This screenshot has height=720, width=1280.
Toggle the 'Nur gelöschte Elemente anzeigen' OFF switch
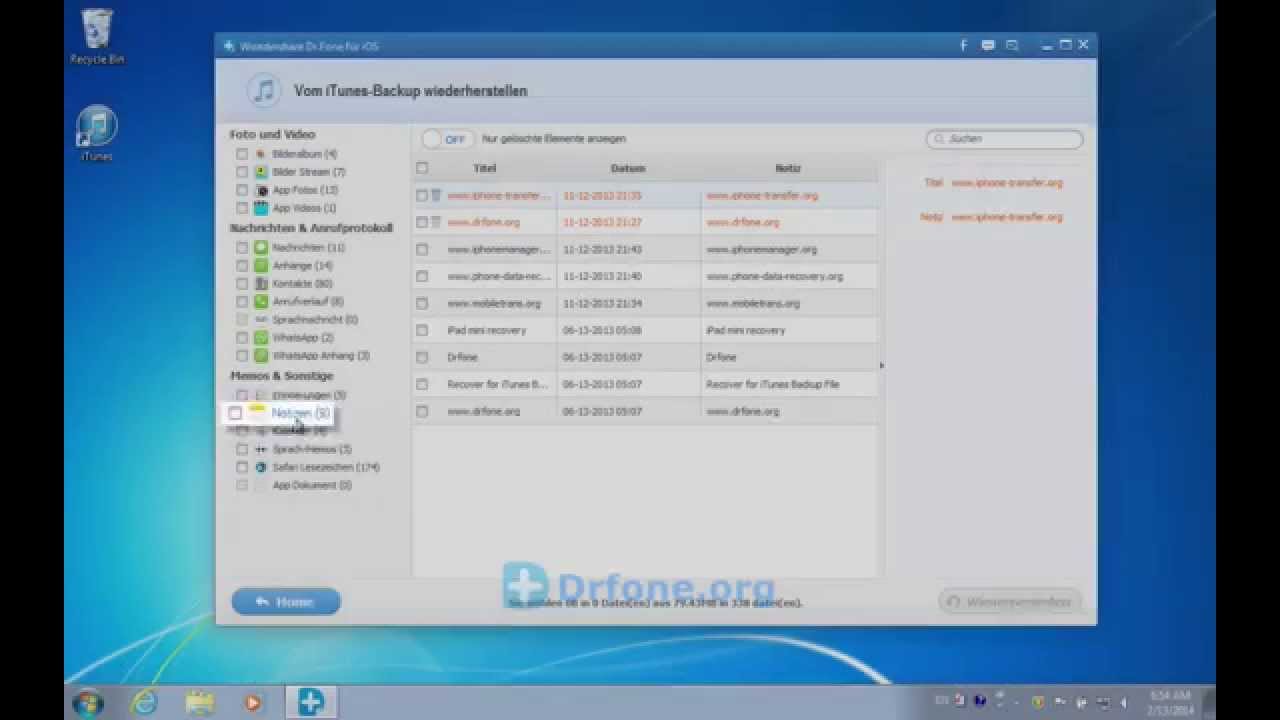pos(446,139)
